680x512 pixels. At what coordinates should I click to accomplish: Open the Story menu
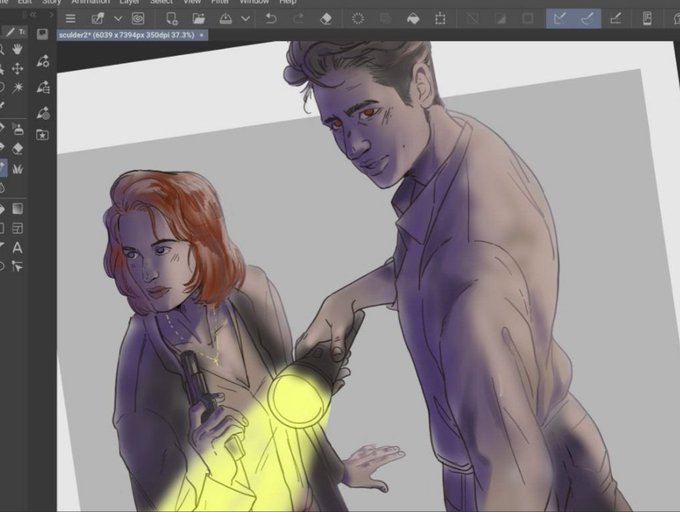pyautogui.click(x=52, y=2)
